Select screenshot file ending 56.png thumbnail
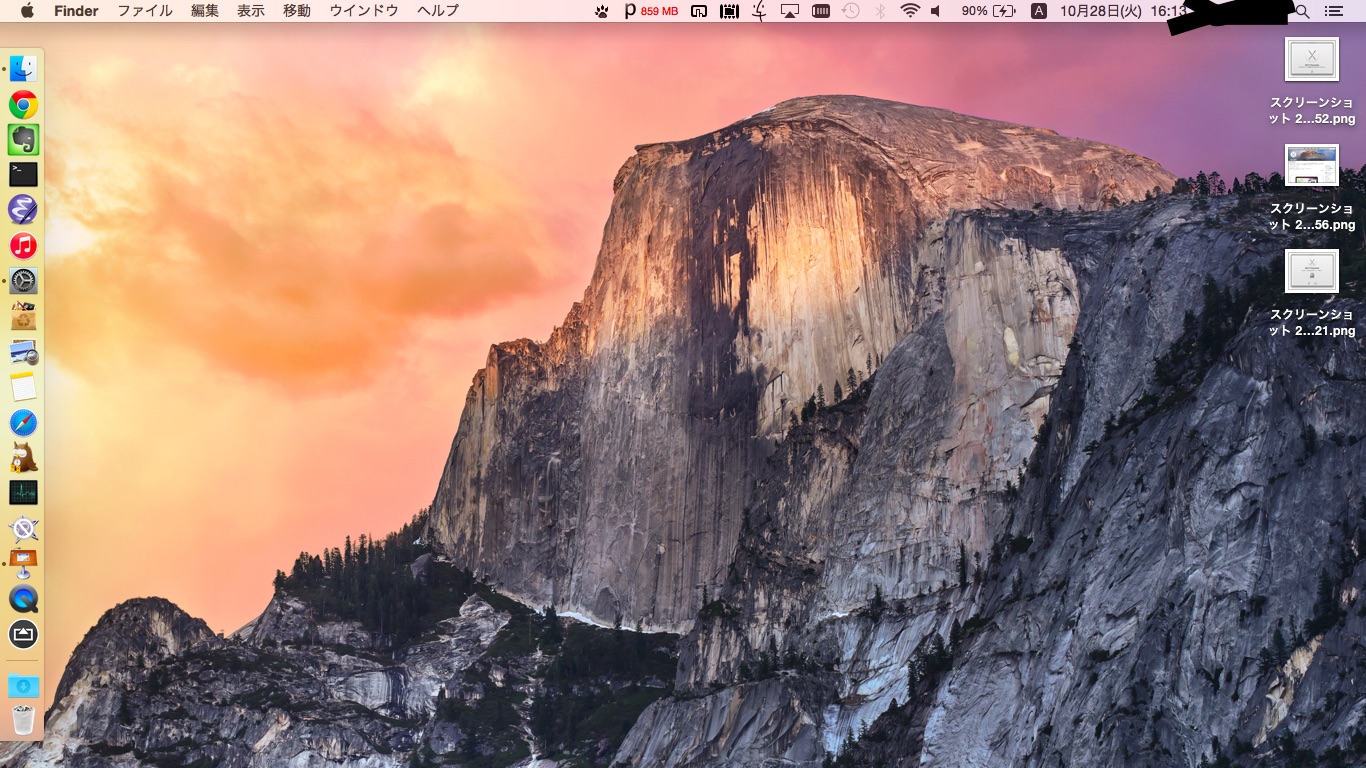The image size is (1366, 768). (1311, 165)
